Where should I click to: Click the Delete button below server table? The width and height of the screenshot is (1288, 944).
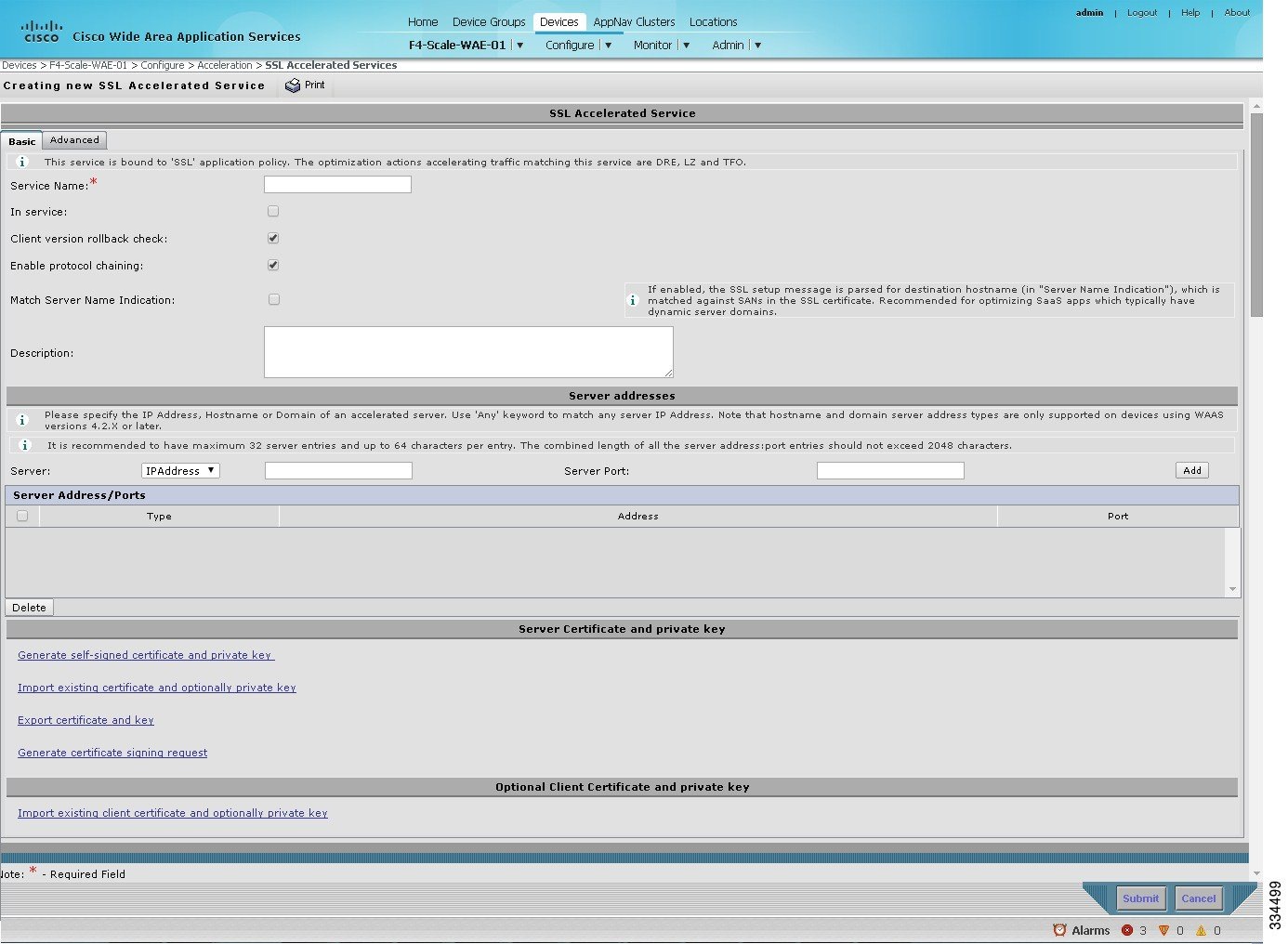pyautogui.click(x=29, y=607)
